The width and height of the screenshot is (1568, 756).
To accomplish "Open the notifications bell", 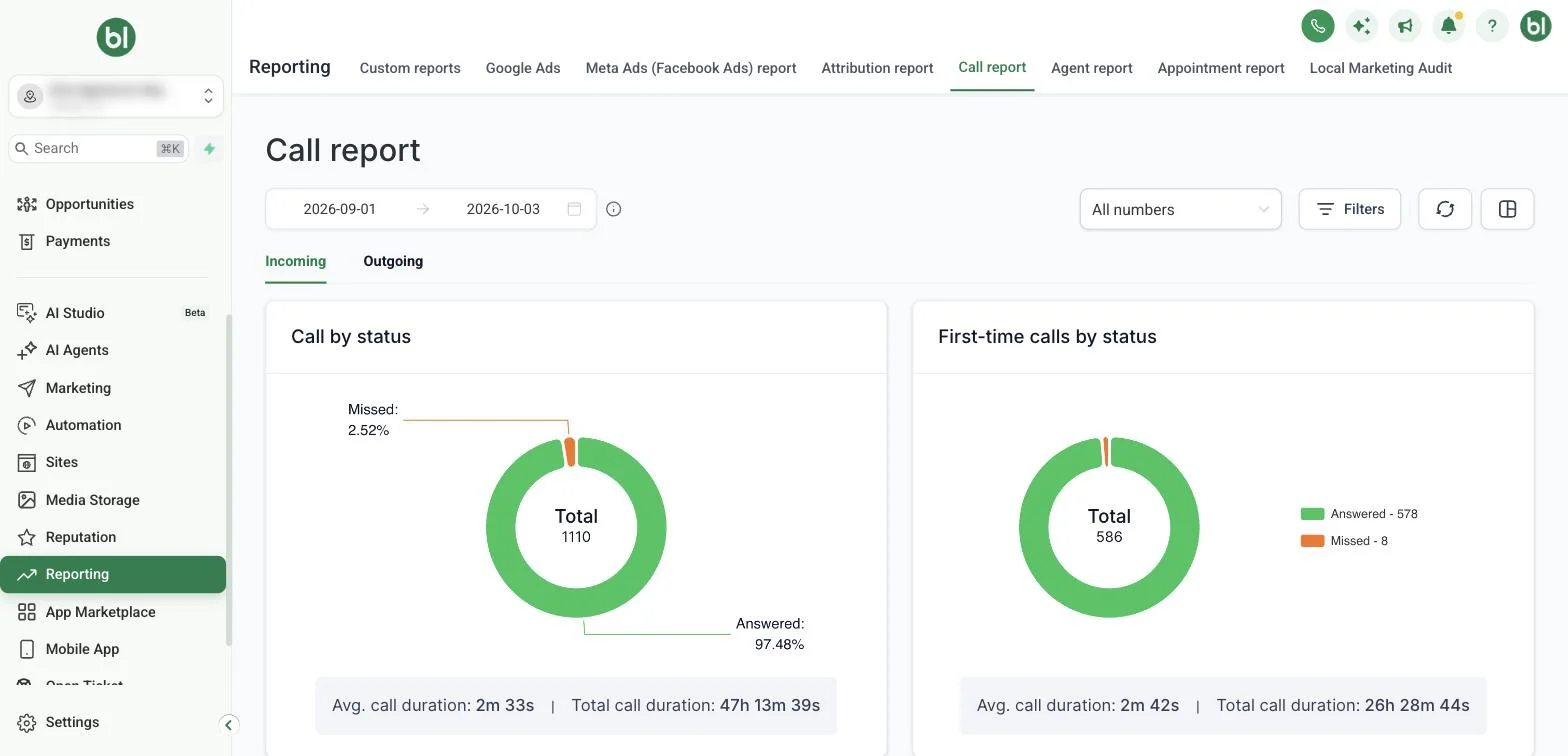I will [x=1448, y=26].
